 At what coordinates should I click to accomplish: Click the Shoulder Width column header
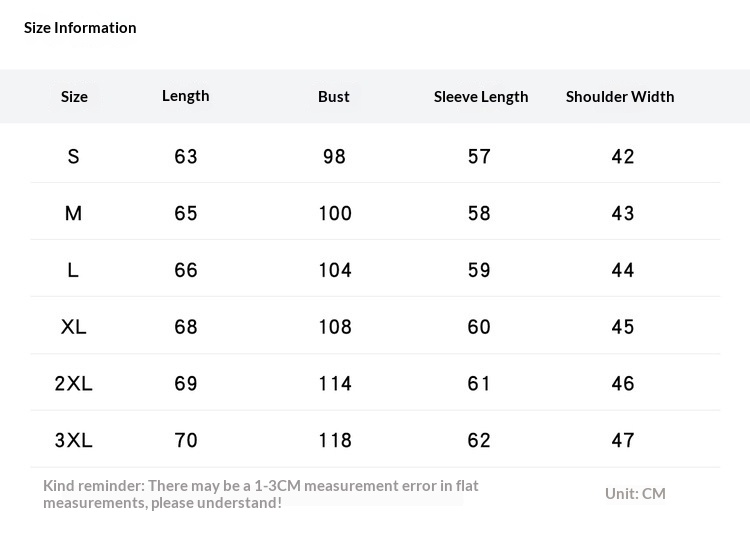pos(620,96)
